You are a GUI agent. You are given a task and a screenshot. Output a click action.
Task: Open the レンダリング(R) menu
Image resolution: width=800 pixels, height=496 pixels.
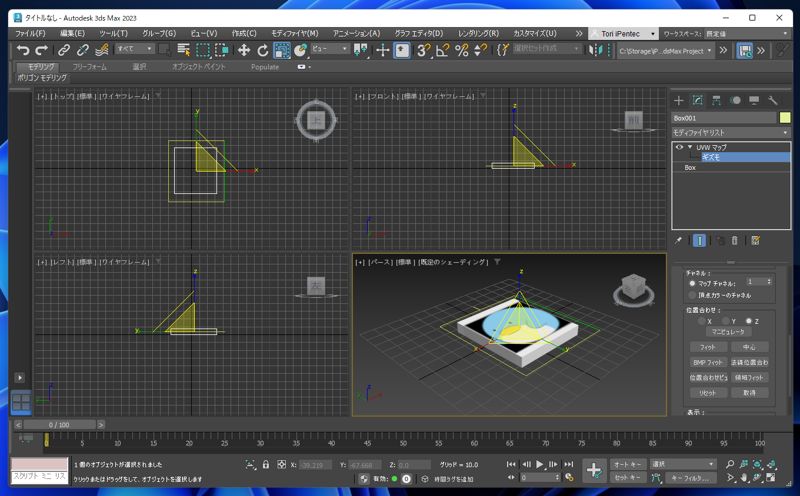[478, 33]
